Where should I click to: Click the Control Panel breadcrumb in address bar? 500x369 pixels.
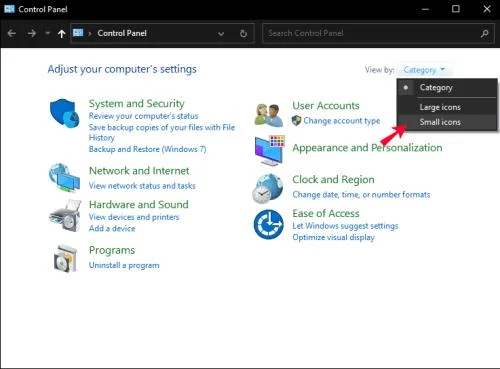point(122,33)
